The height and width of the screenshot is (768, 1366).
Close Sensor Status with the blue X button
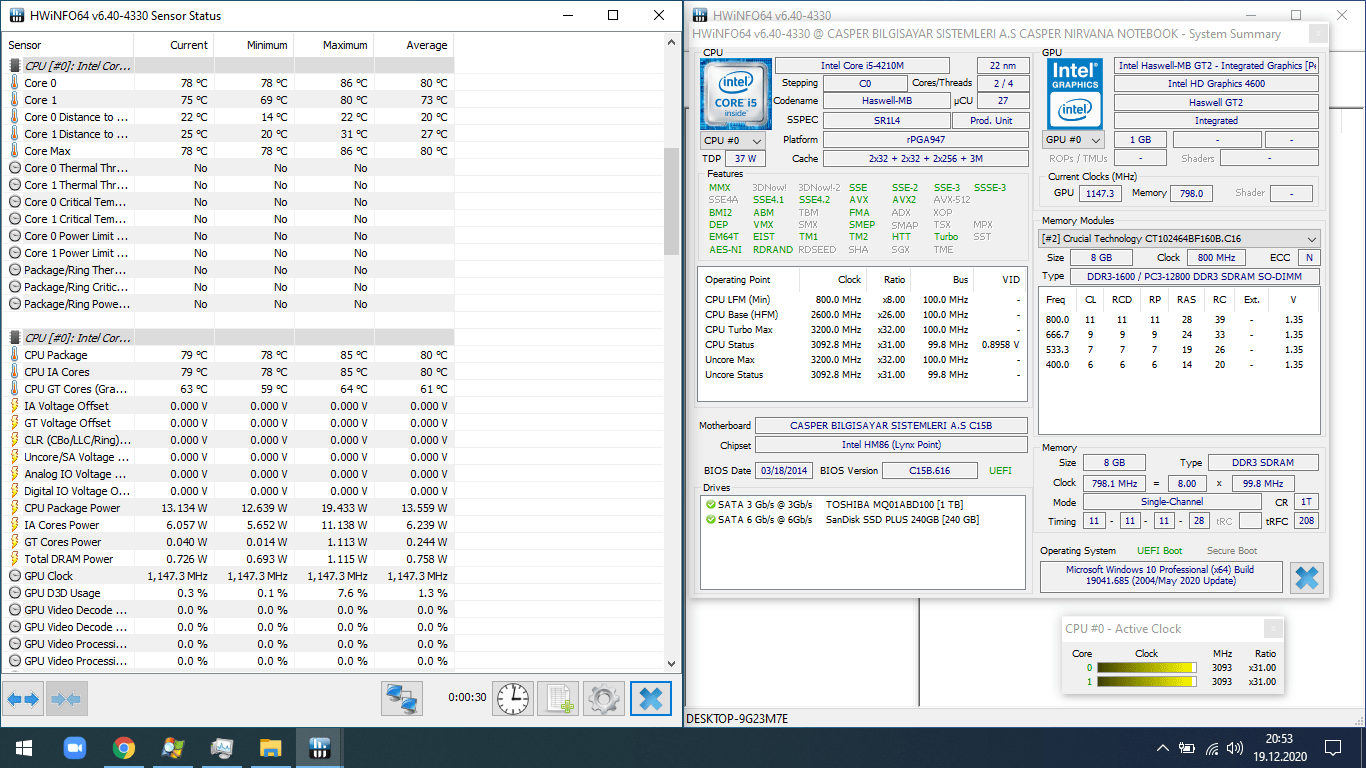click(x=651, y=698)
